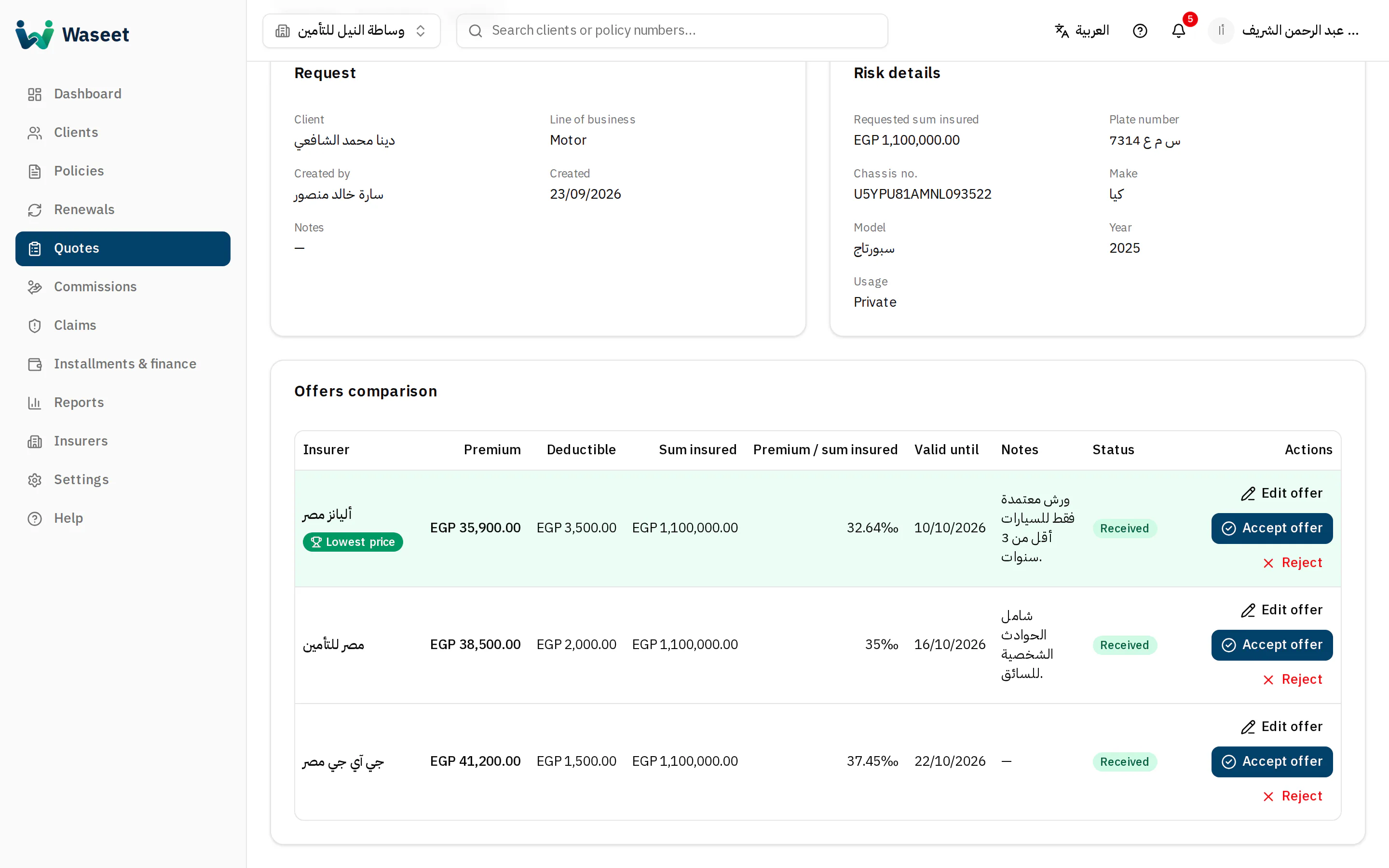The image size is (1389, 868).
Task: Reject the مصر للتأمين offer
Action: point(1293,680)
